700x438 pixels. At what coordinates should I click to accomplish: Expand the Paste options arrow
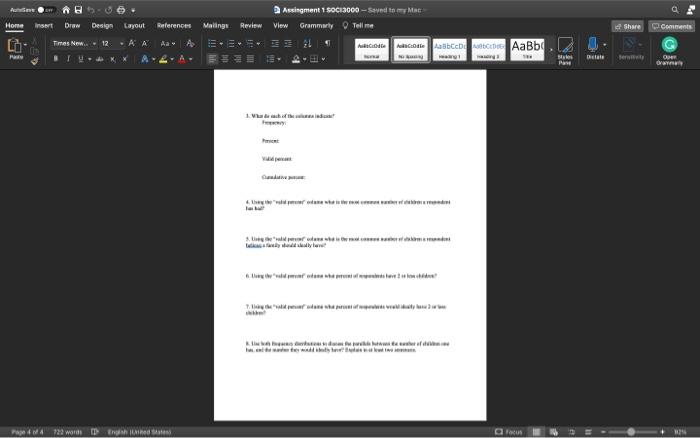(x=25, y=45)
